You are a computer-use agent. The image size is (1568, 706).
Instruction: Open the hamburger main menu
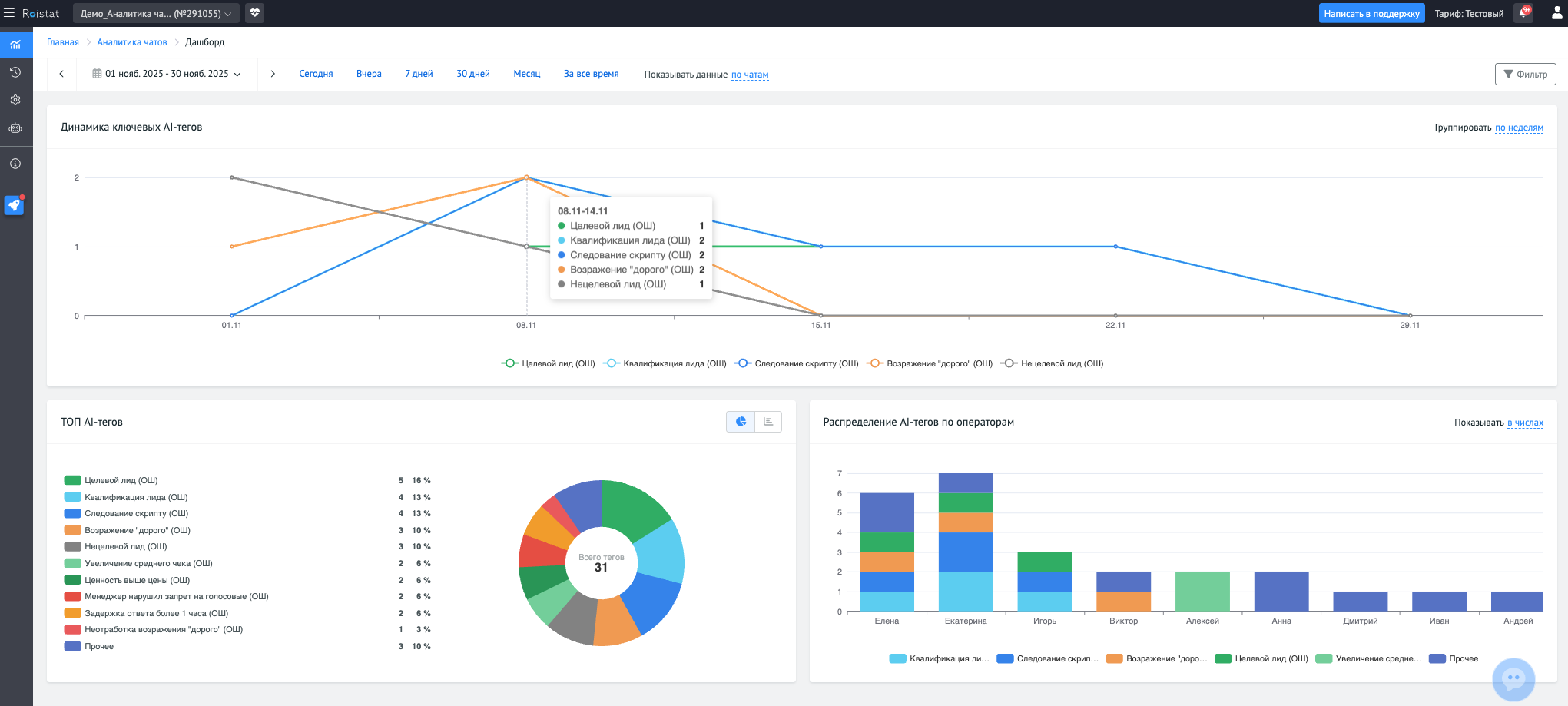[9, 13]
